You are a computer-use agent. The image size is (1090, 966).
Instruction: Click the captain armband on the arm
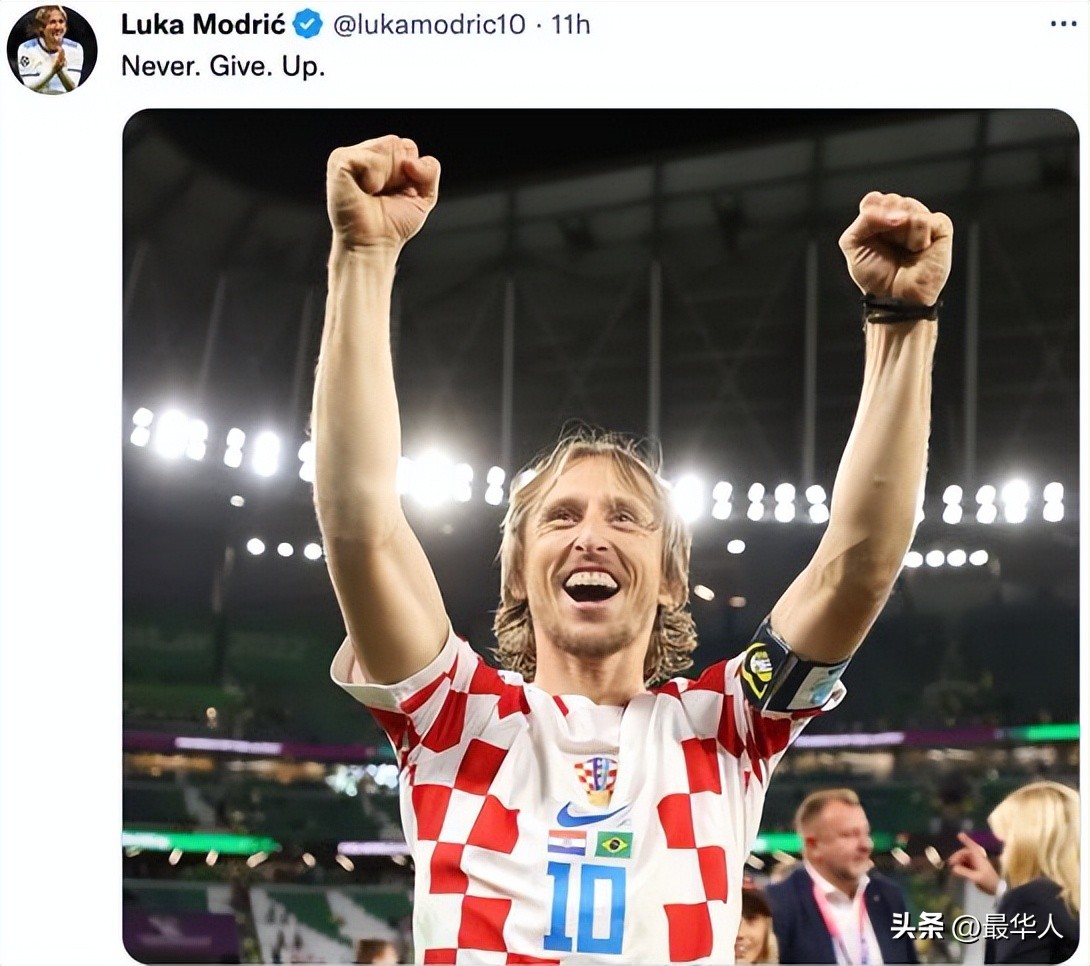coord(789,672)
